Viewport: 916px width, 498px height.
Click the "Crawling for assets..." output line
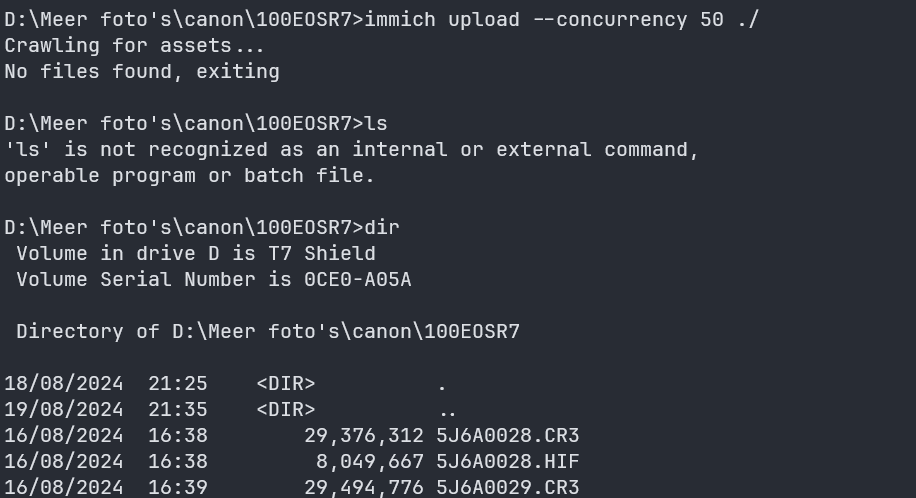[x=135, y=45]
